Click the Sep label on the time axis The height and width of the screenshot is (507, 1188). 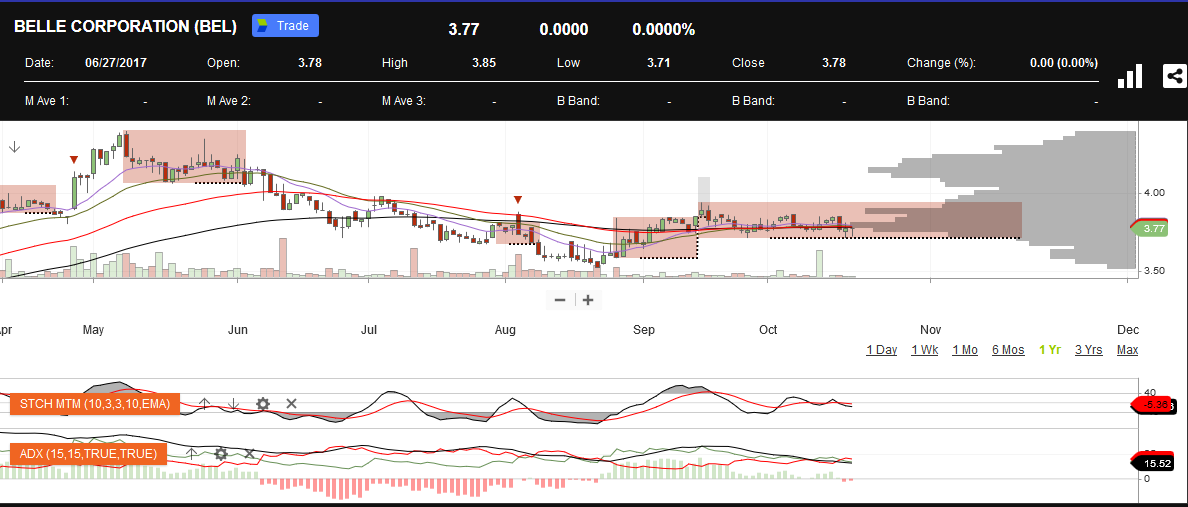point(644,330)
